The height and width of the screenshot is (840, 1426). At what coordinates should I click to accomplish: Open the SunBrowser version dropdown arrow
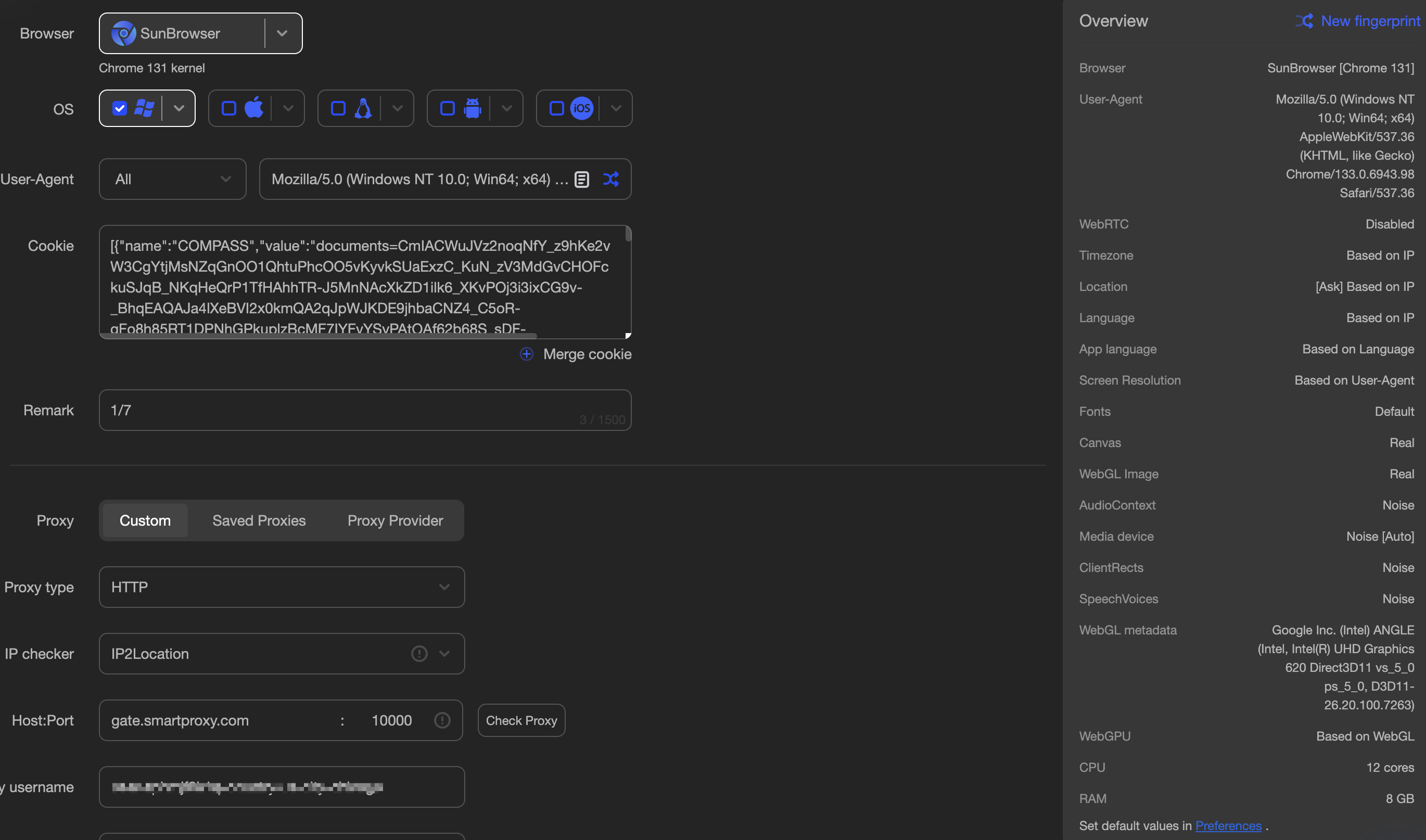pyautogui.click(x=283, y=33)
